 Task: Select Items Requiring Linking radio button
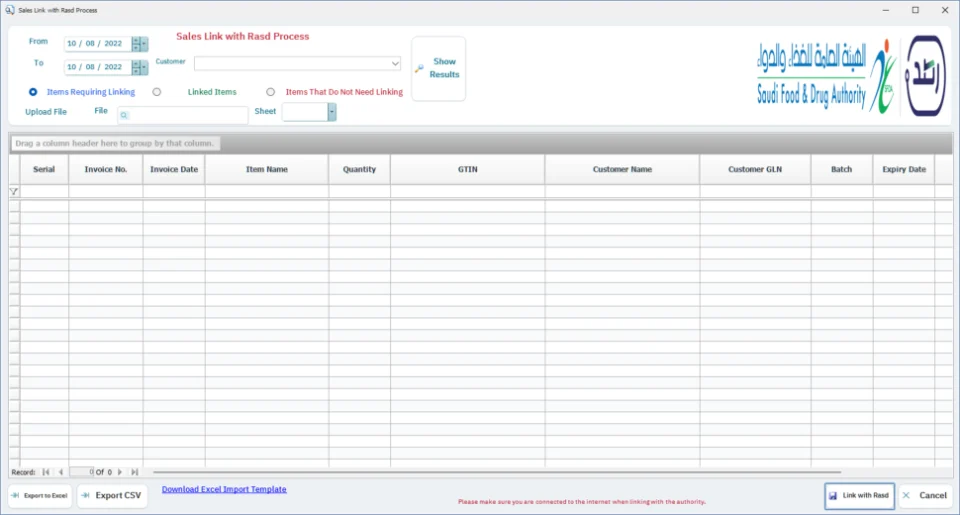(33, 92)
